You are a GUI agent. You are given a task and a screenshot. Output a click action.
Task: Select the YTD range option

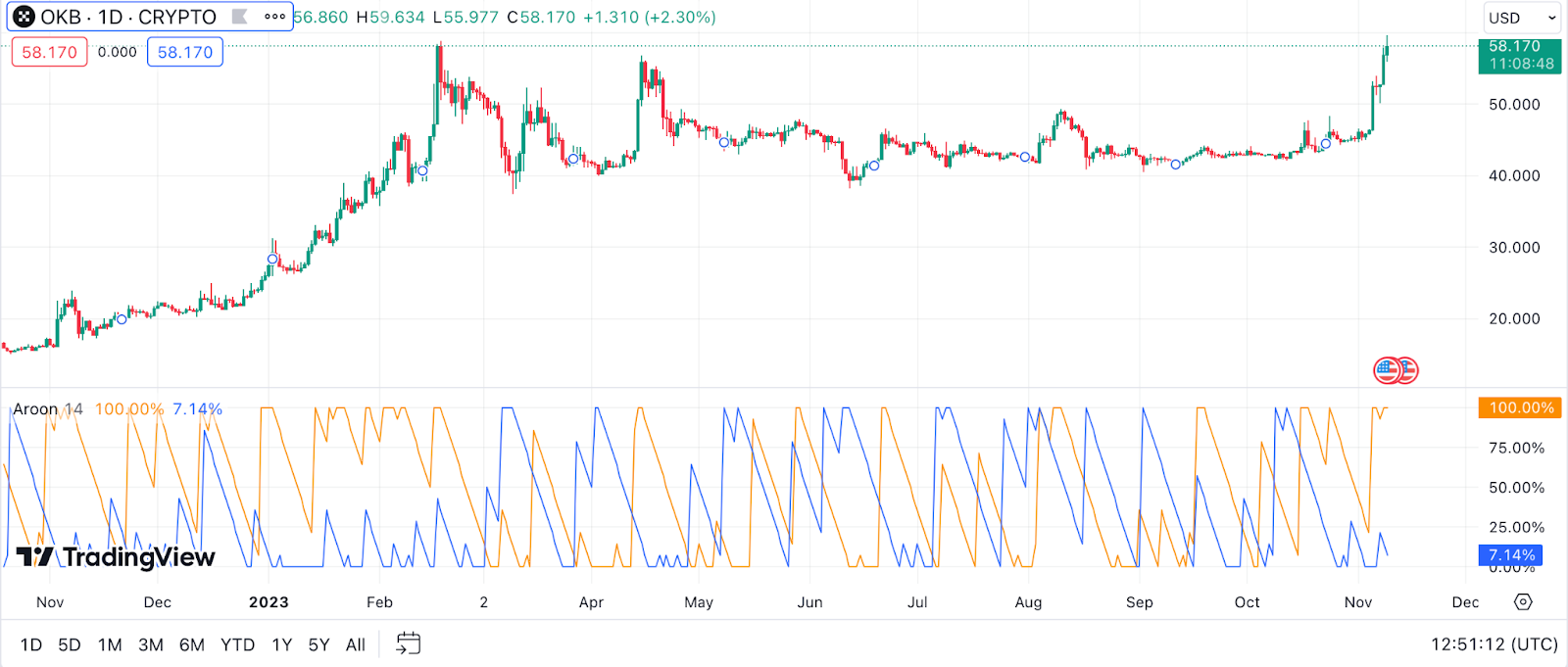pyautogui.click(x=238, y=644)
